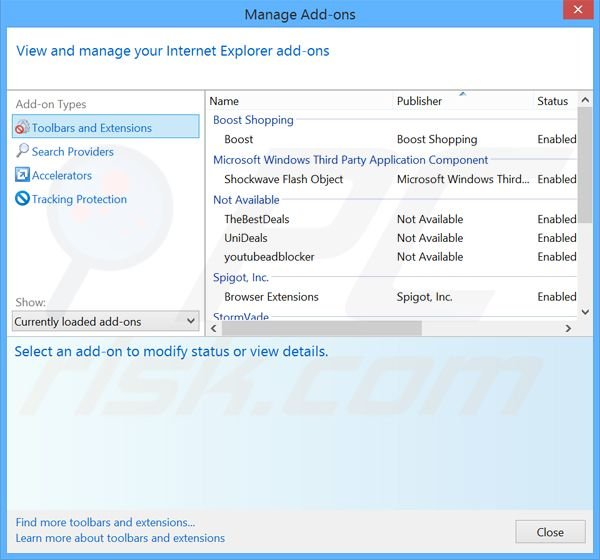The height and width of the screenshot is (560, 600).
Task: Click the horizontal scrollbar left arrow
Action: click(x=214, y=328)
